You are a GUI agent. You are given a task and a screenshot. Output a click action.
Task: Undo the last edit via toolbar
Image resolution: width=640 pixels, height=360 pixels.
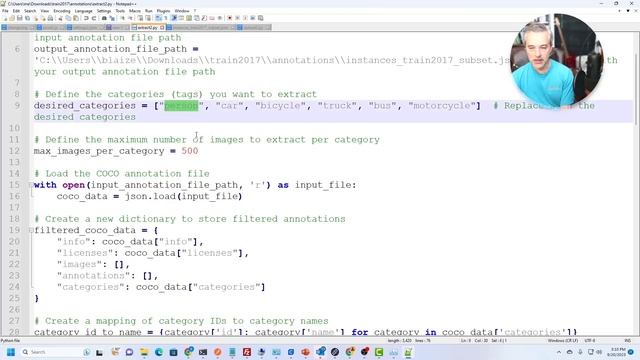(86, 18)
